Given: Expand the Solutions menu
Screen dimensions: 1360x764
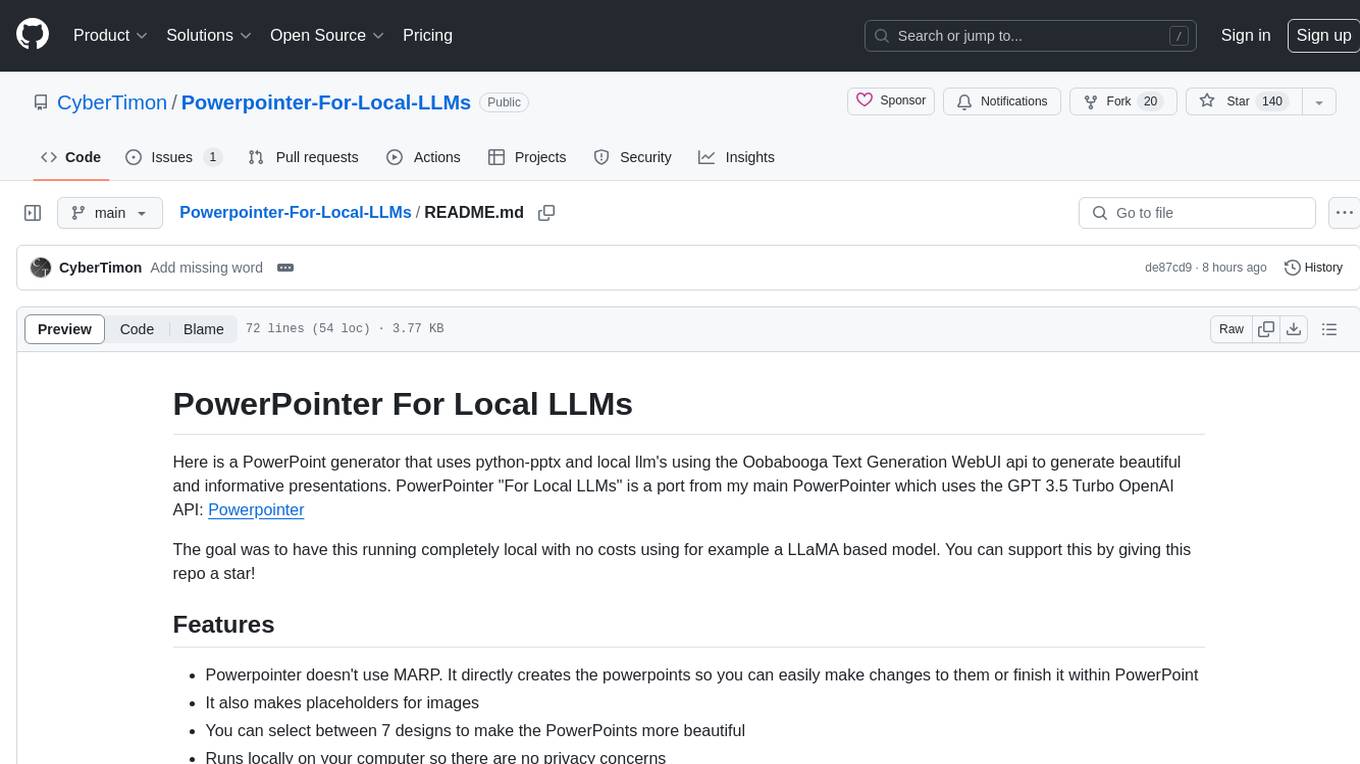Looking at the screenshot, I should coord(209,35).
